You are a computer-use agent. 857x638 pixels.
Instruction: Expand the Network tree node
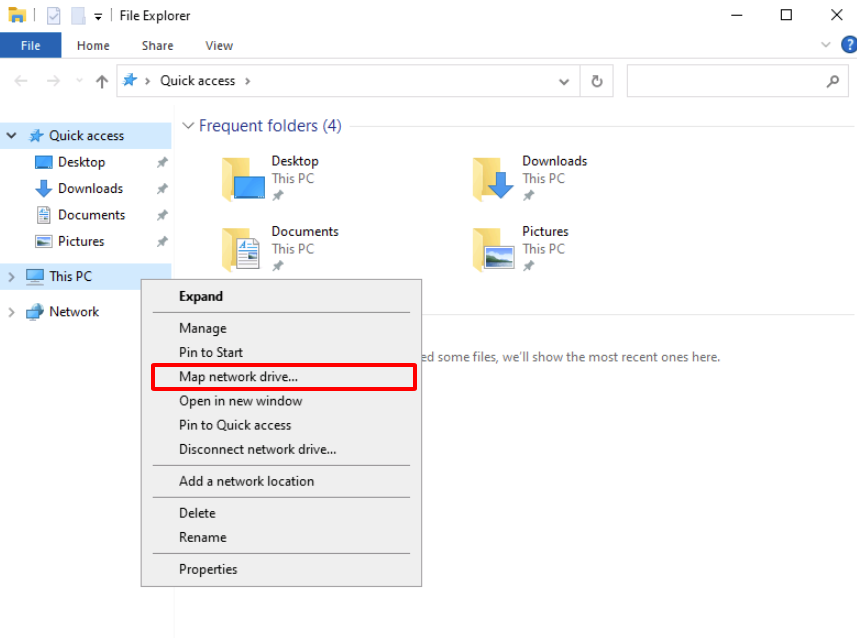[x=12, y=312]
